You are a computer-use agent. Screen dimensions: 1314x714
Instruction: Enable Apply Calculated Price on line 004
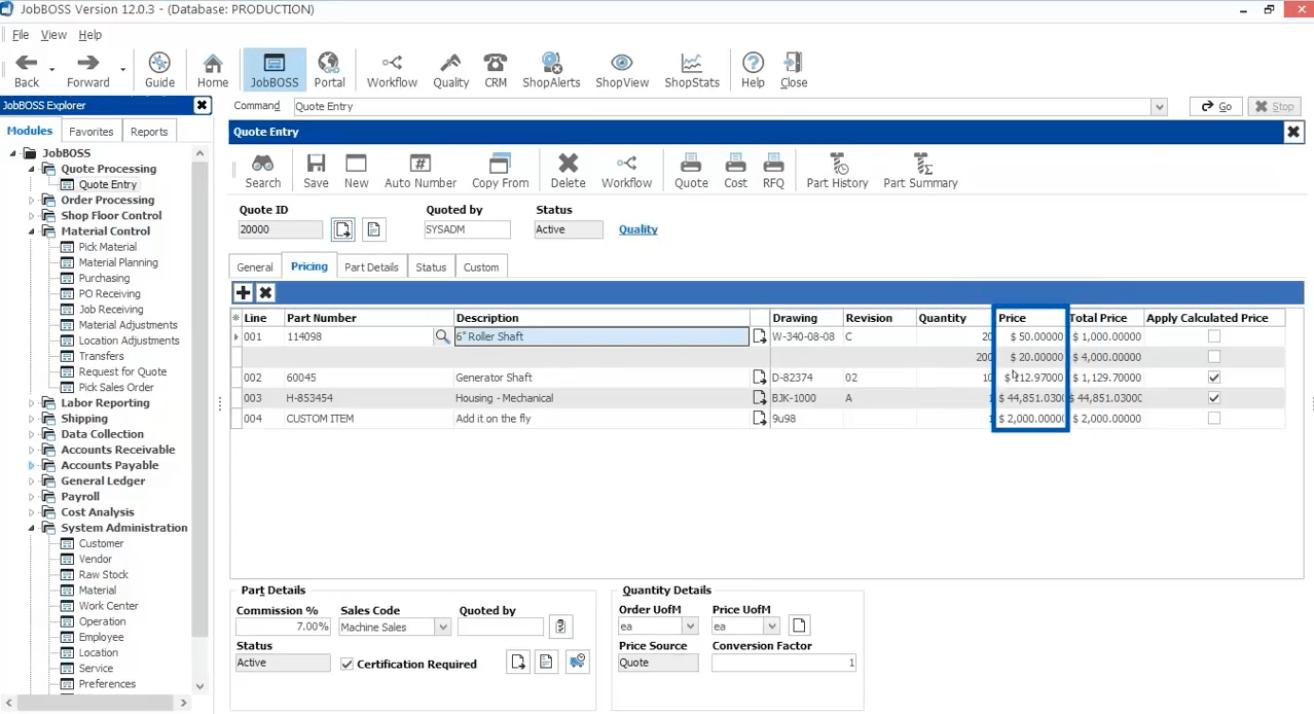coord(1214,418)
